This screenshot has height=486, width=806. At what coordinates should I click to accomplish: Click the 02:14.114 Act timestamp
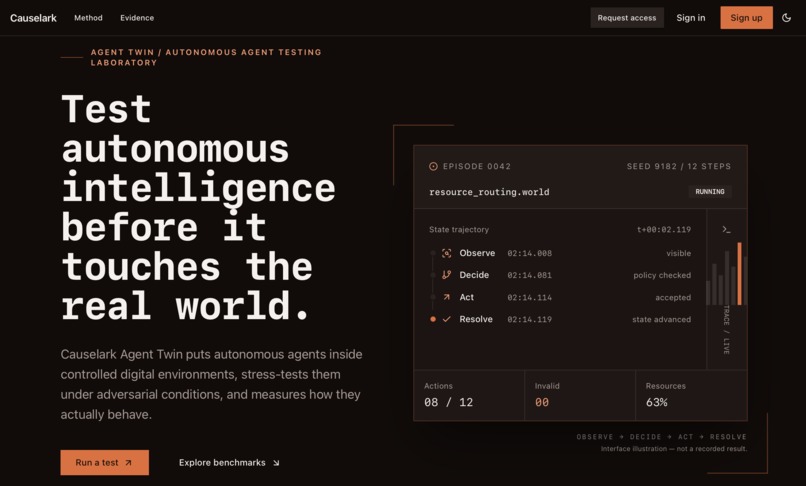[529, 297]
